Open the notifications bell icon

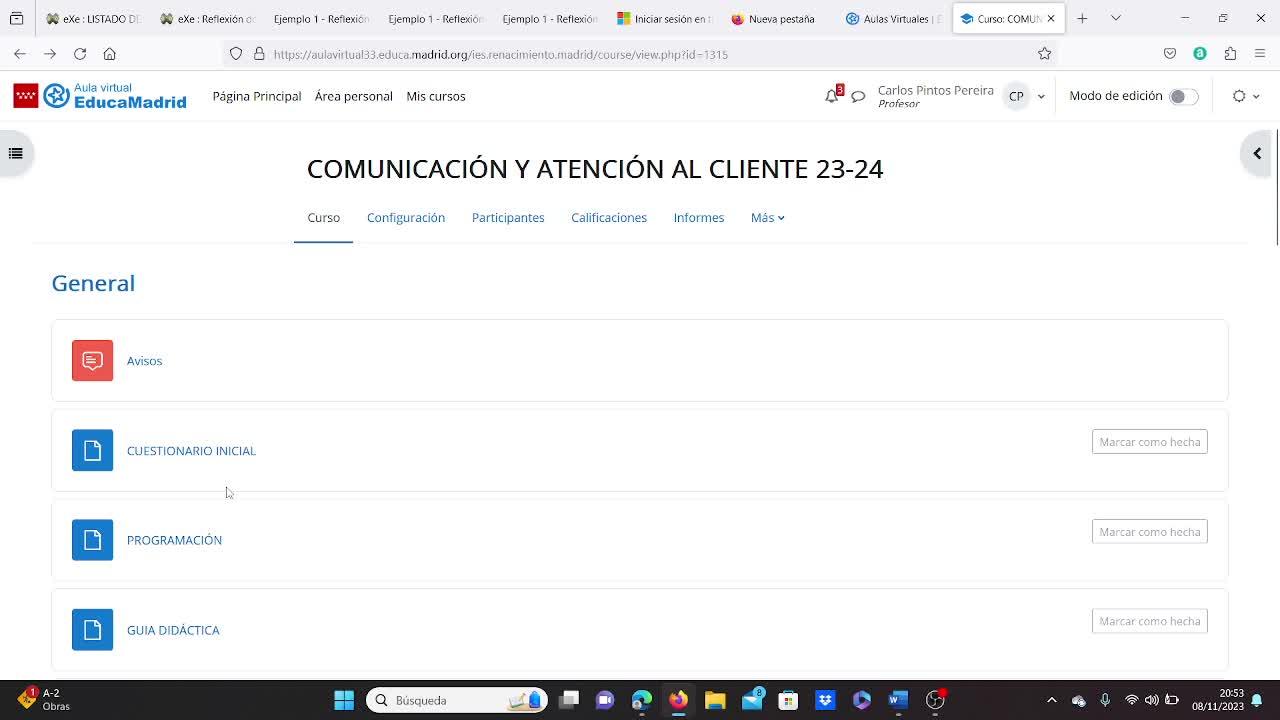click(831, 96)
